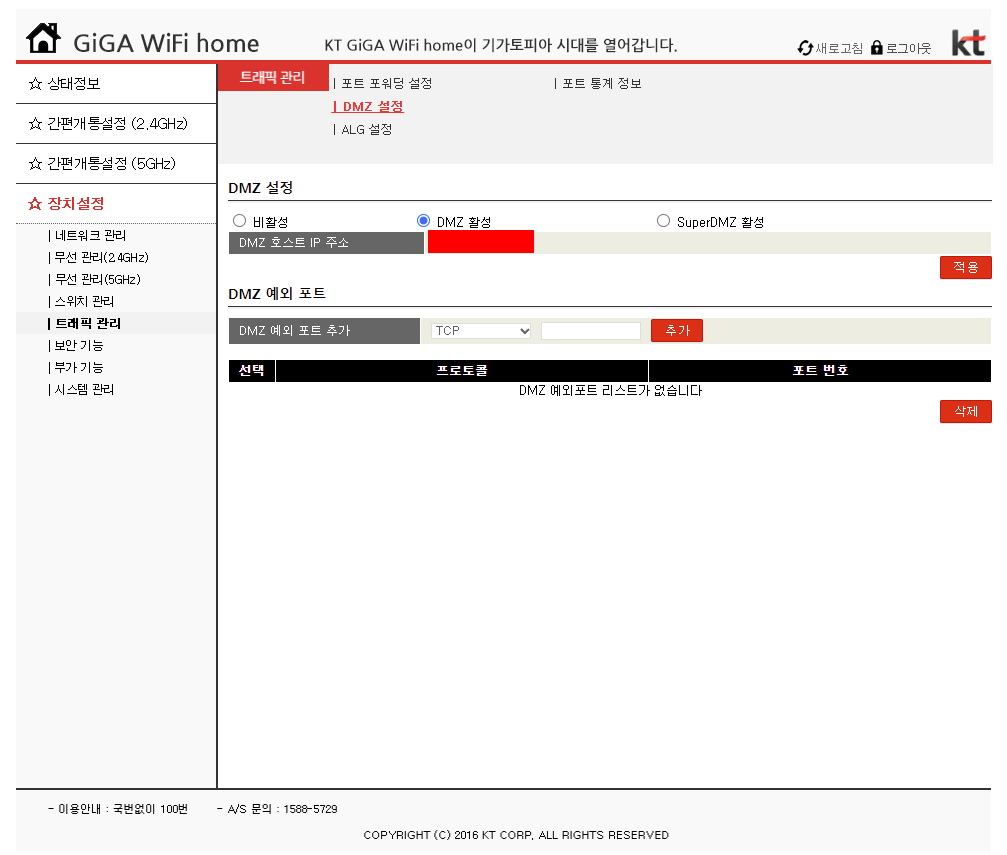Click the 트래픽 관리 red tab header
The image size is (1007, 855).
(x=273, y=77)
